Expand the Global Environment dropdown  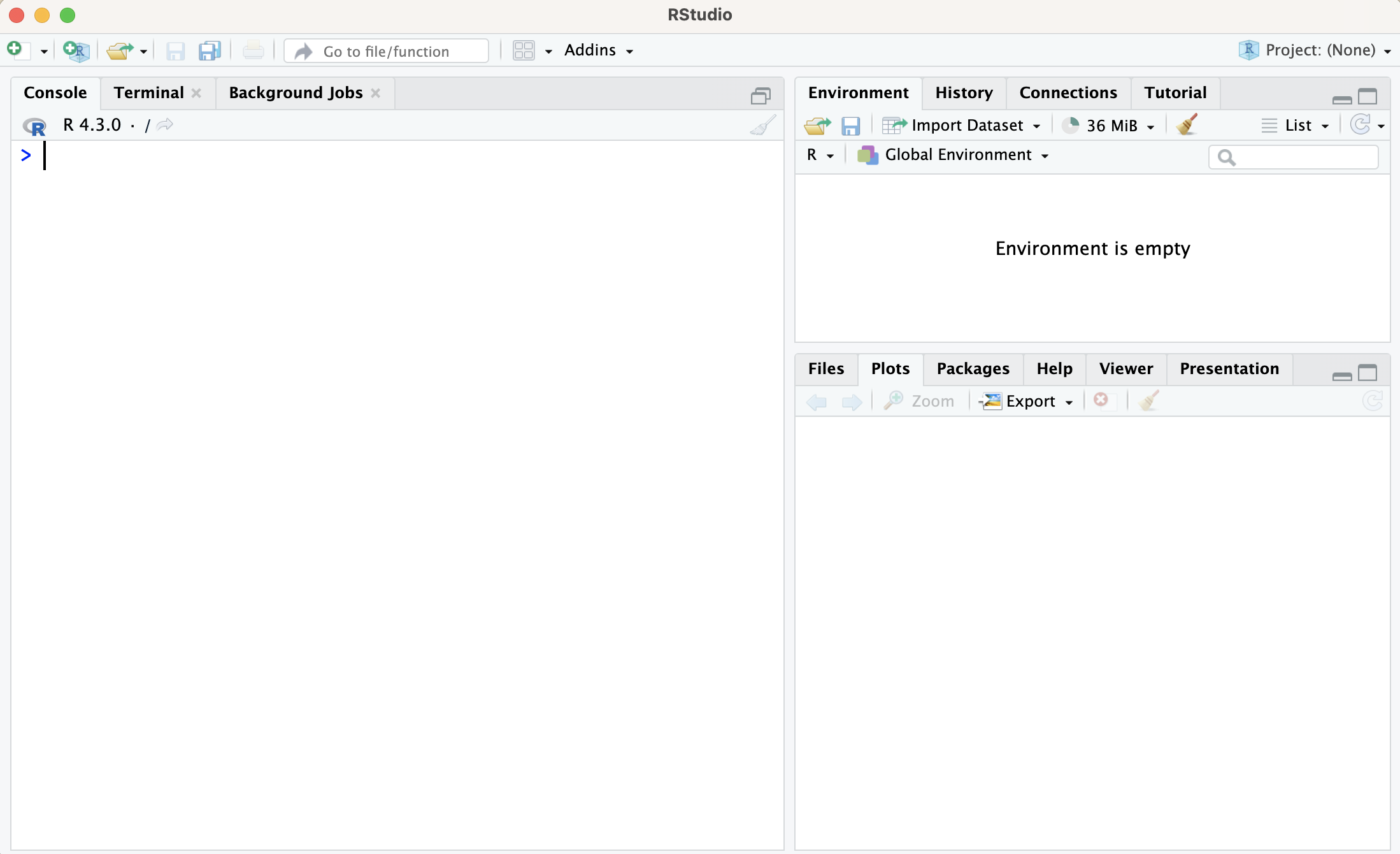pos(957,155)
